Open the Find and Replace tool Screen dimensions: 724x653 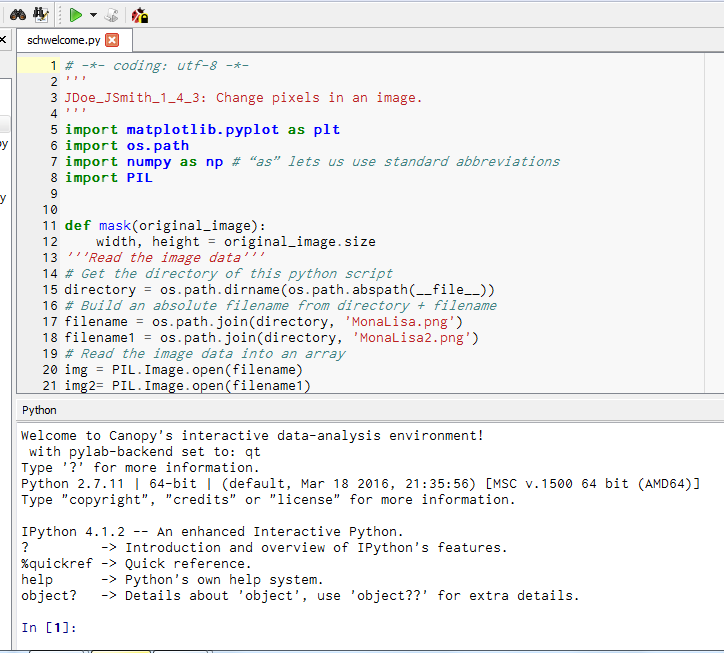pyautogui.click(x=40, y=14)
